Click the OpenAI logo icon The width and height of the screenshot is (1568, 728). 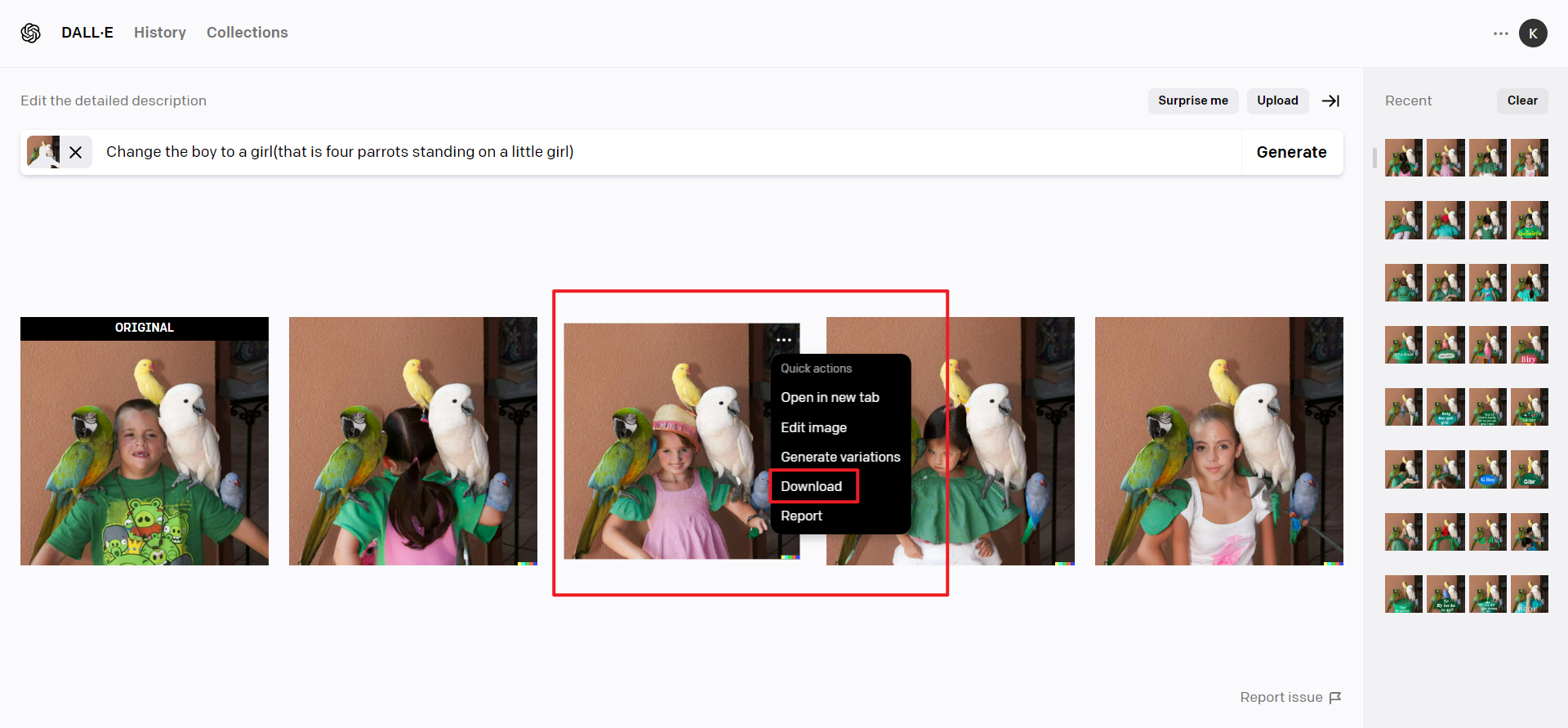point(31,33)
